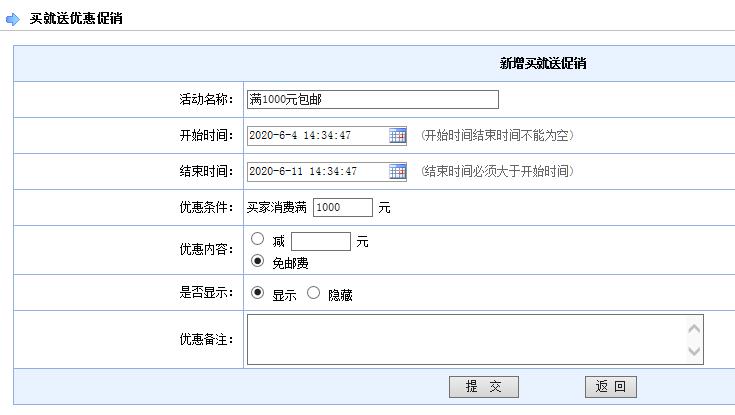The image size is (735, 415).
Task: Click inside the 优惠备注 text area
Action: tap(466, 339)
